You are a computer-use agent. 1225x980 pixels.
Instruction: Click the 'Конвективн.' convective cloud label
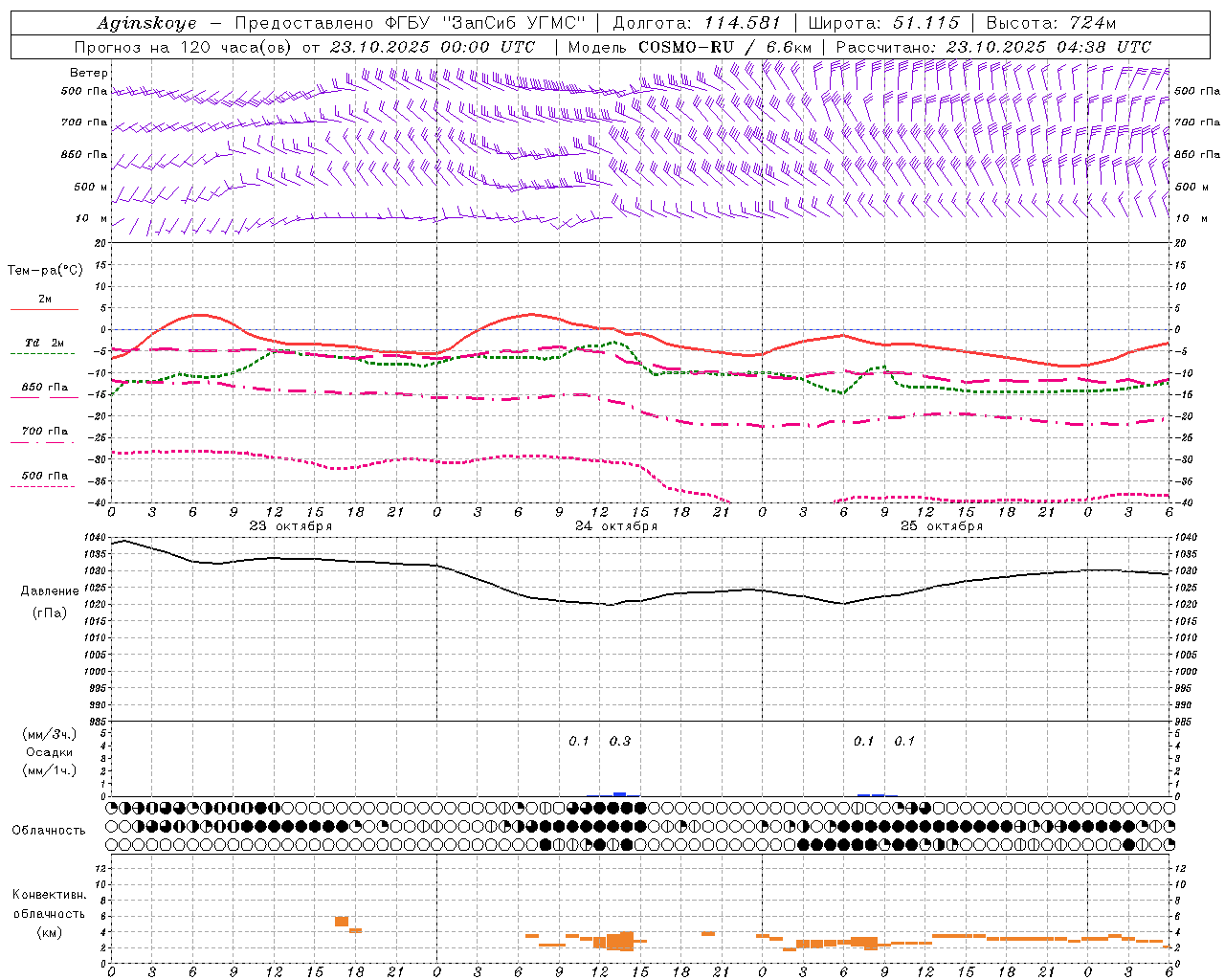coord(50,895)
